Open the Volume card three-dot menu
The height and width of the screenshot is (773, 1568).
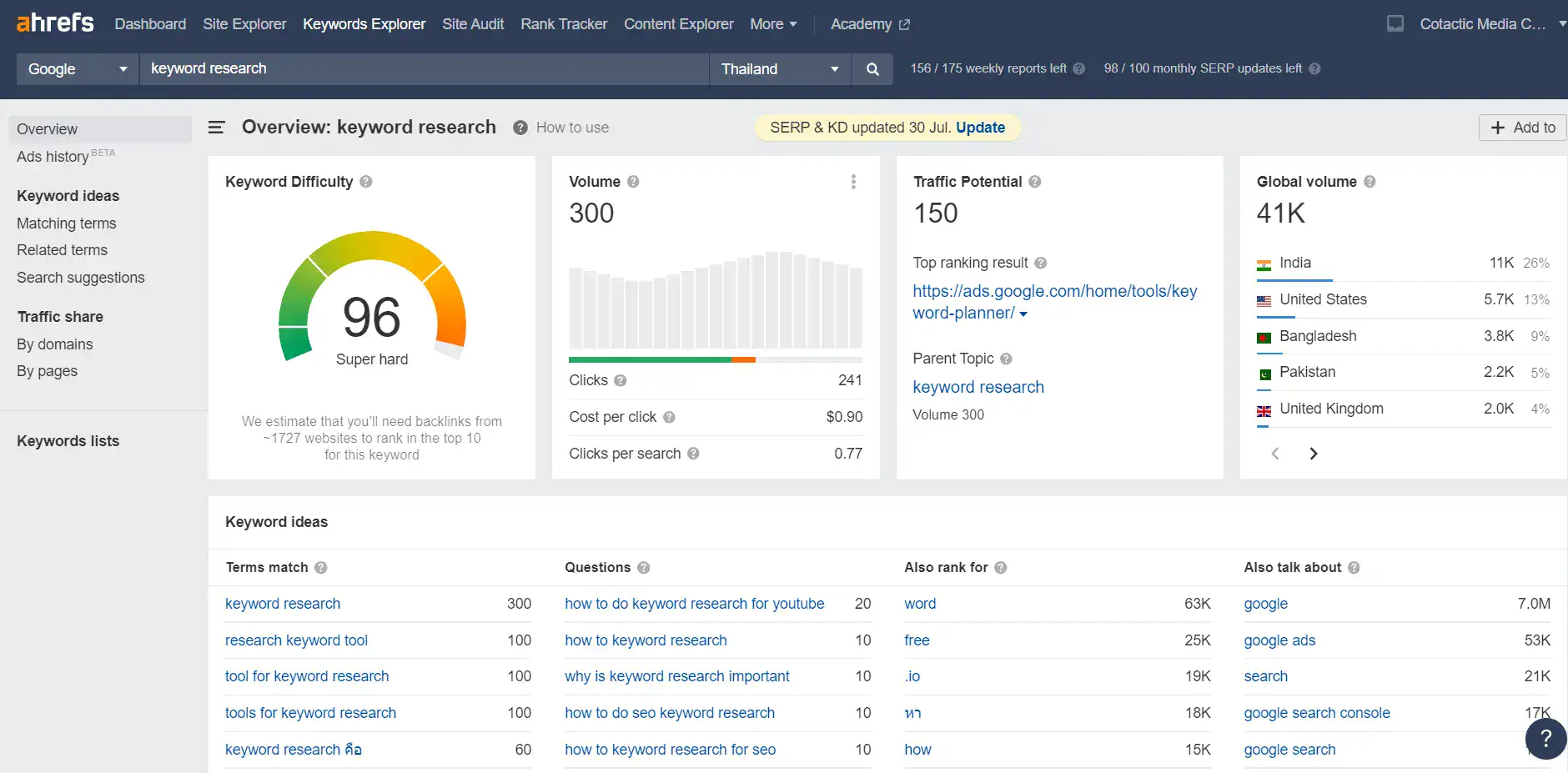coord(853,182)
